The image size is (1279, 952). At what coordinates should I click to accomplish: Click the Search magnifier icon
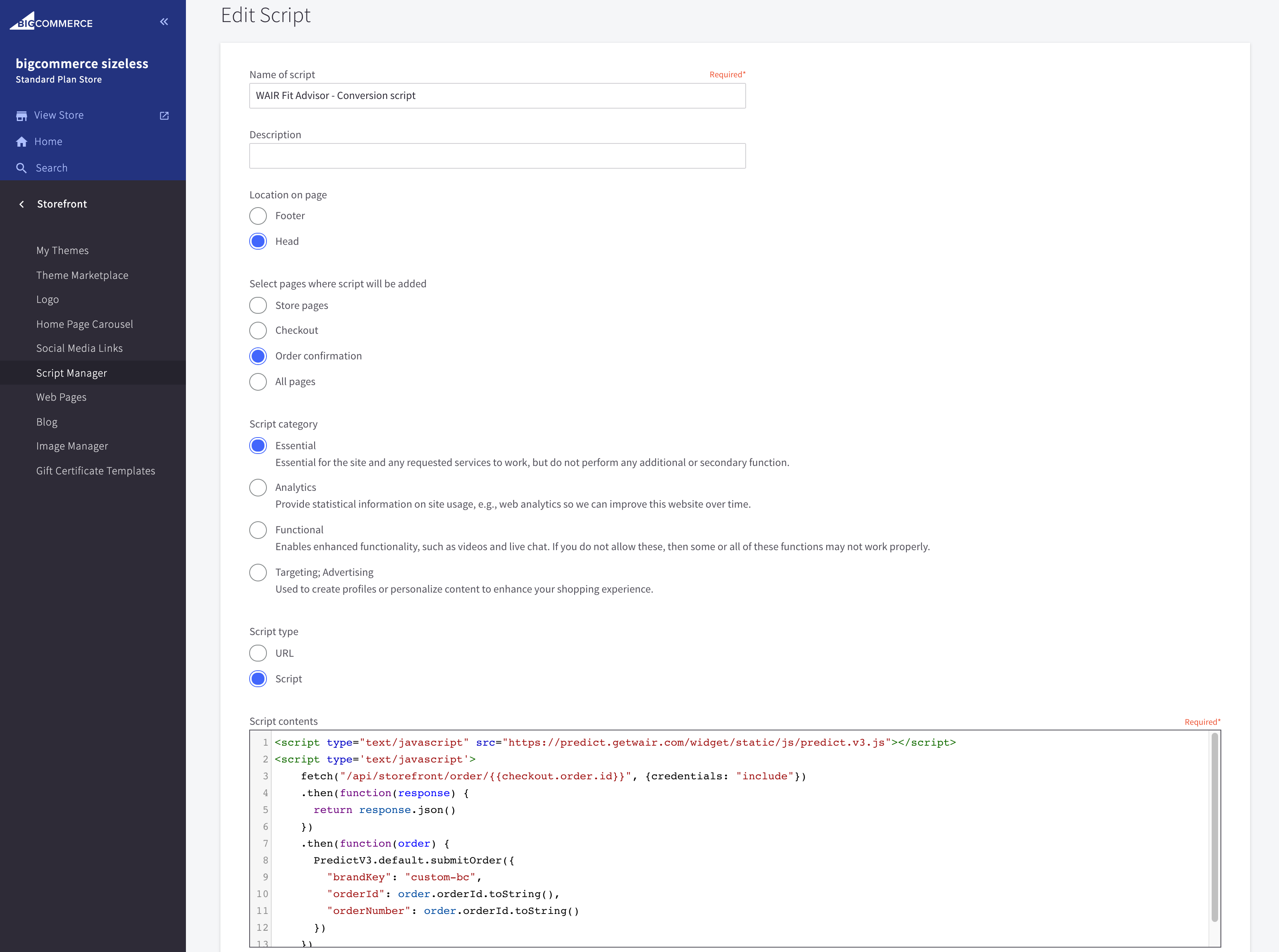(21, 168)
